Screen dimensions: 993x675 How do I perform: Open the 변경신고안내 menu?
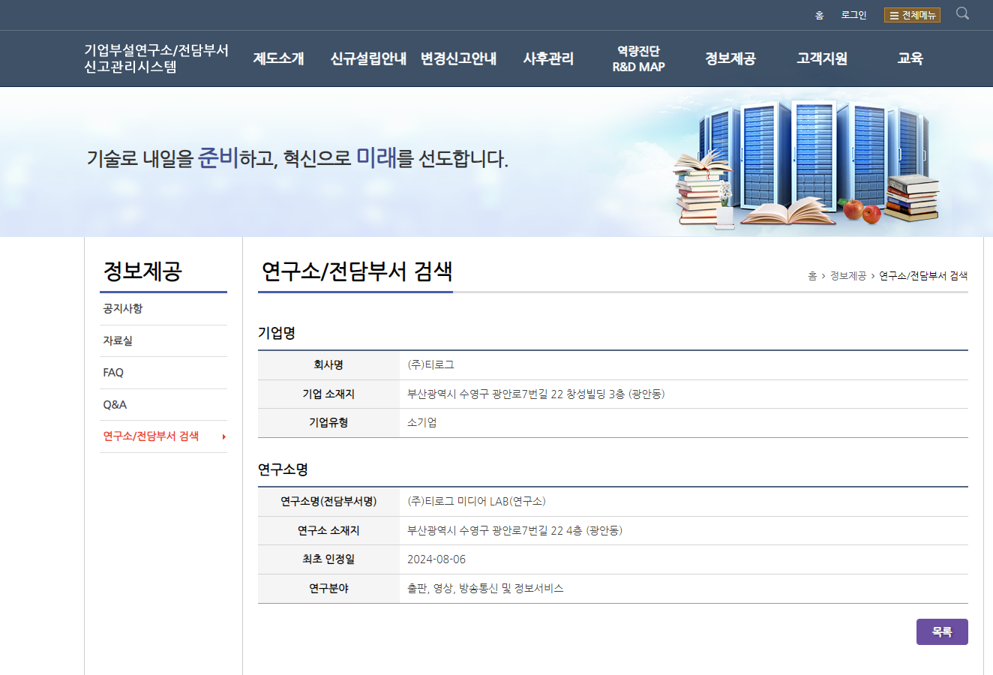click(x=458, y=59)
